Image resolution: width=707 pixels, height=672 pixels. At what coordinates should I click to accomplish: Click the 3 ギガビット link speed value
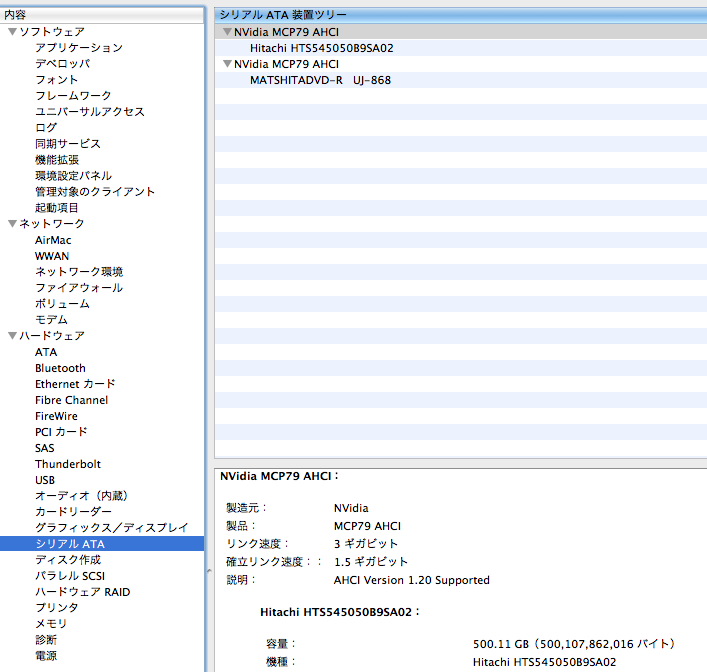[366, 544]
